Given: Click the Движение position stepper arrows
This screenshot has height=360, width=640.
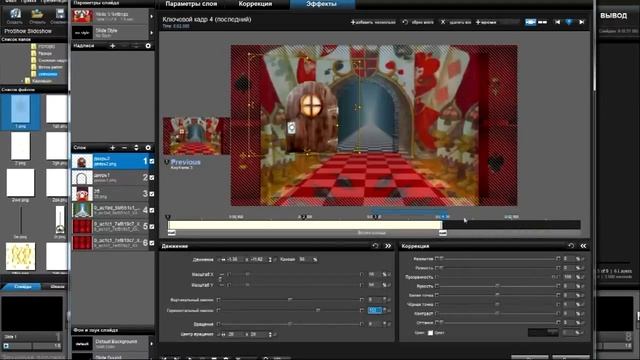Looking at the screenshot, I should (270, 260).
